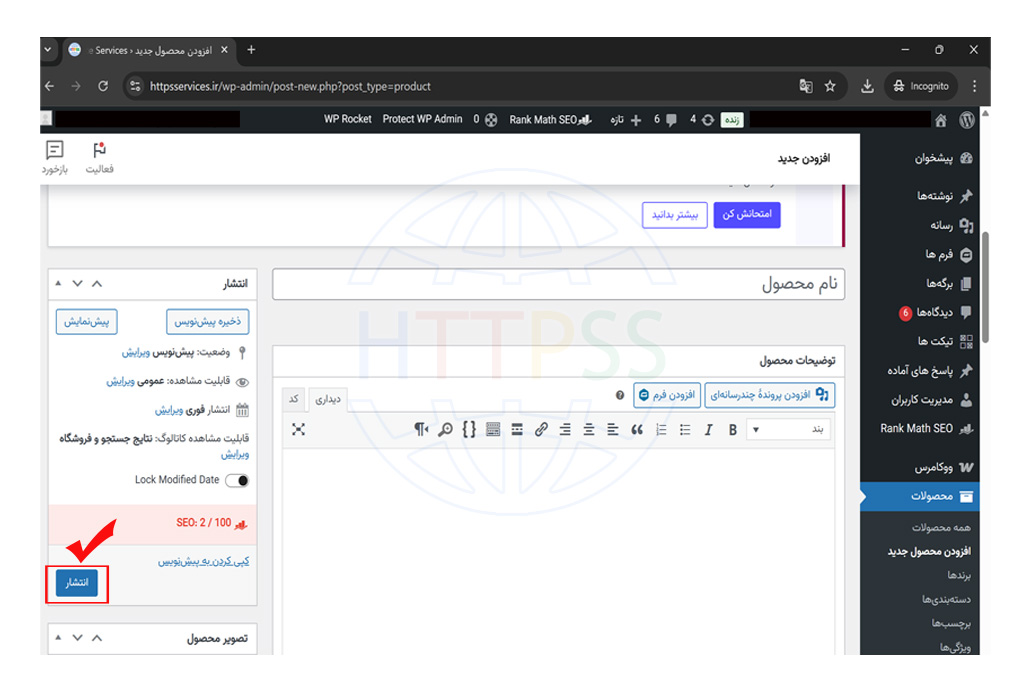1024x683 pixels.
Task: Open distraction-free fullscreen editor mode
Action: coord(298,429)
